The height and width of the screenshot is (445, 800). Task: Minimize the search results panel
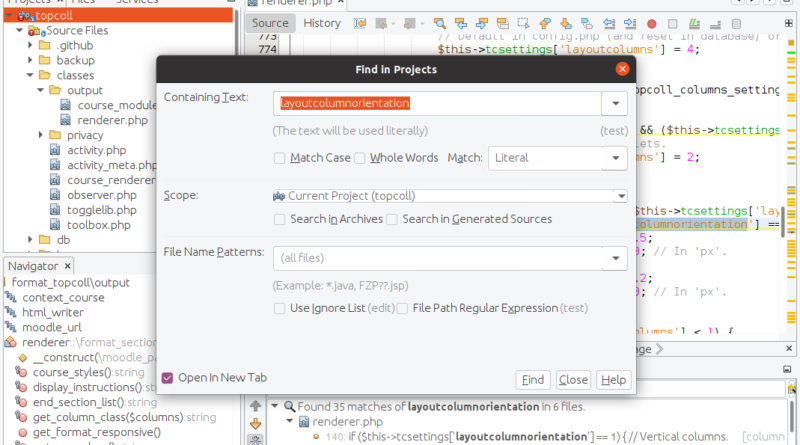(x=787, y=369)
